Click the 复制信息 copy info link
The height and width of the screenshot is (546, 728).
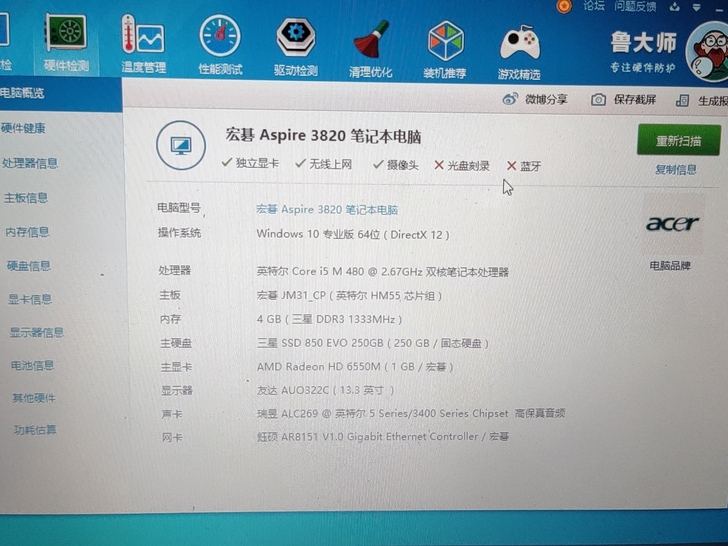pyautogui.click(x=676, y=169)
